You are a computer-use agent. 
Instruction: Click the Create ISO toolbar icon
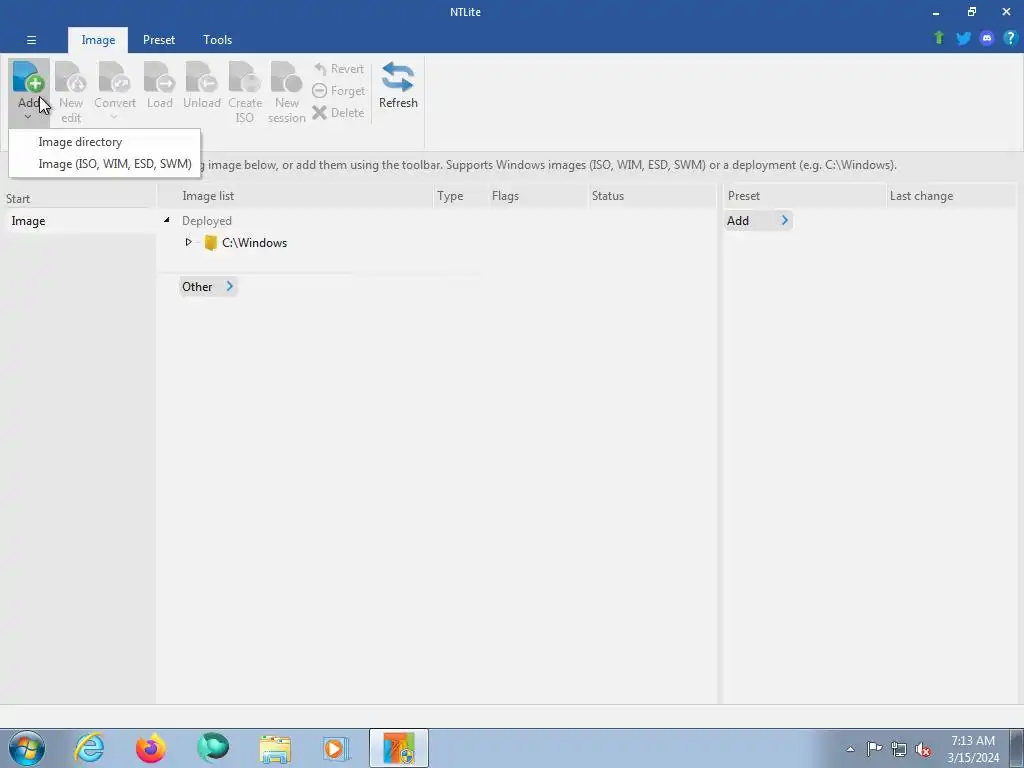244,76
